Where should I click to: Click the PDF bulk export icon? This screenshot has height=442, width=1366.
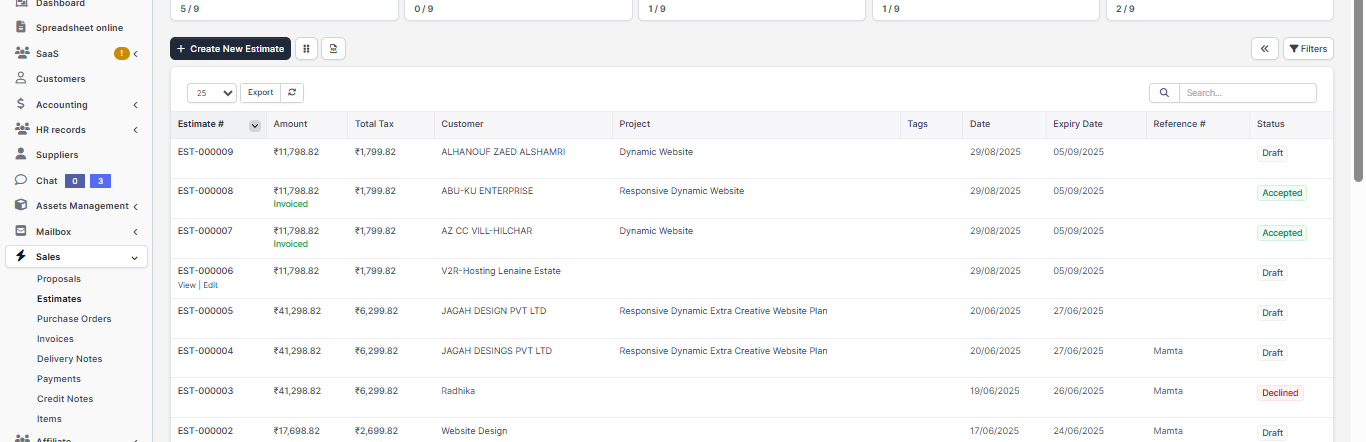333,49
